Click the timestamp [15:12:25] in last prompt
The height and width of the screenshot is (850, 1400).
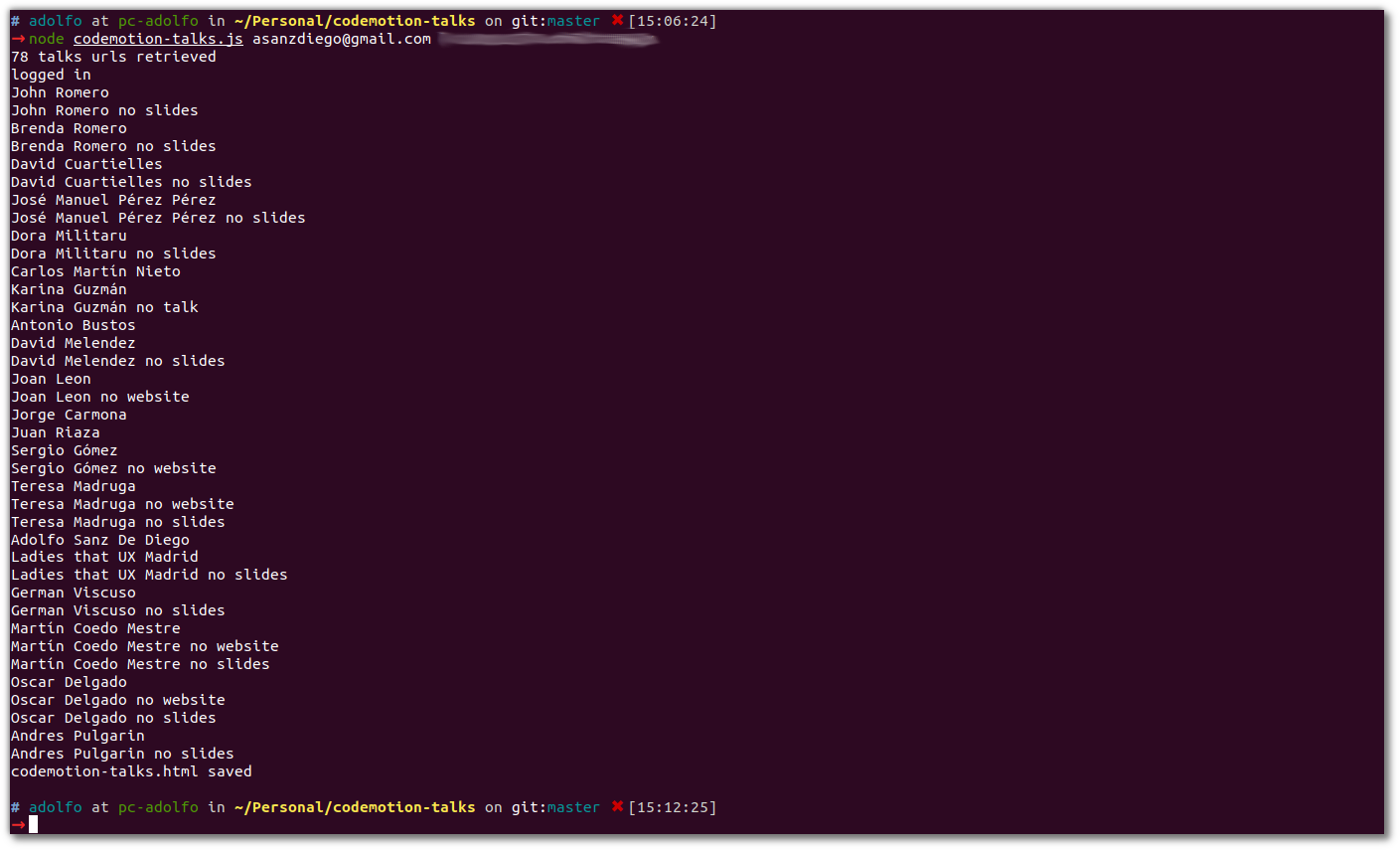[x=673, y=807]
